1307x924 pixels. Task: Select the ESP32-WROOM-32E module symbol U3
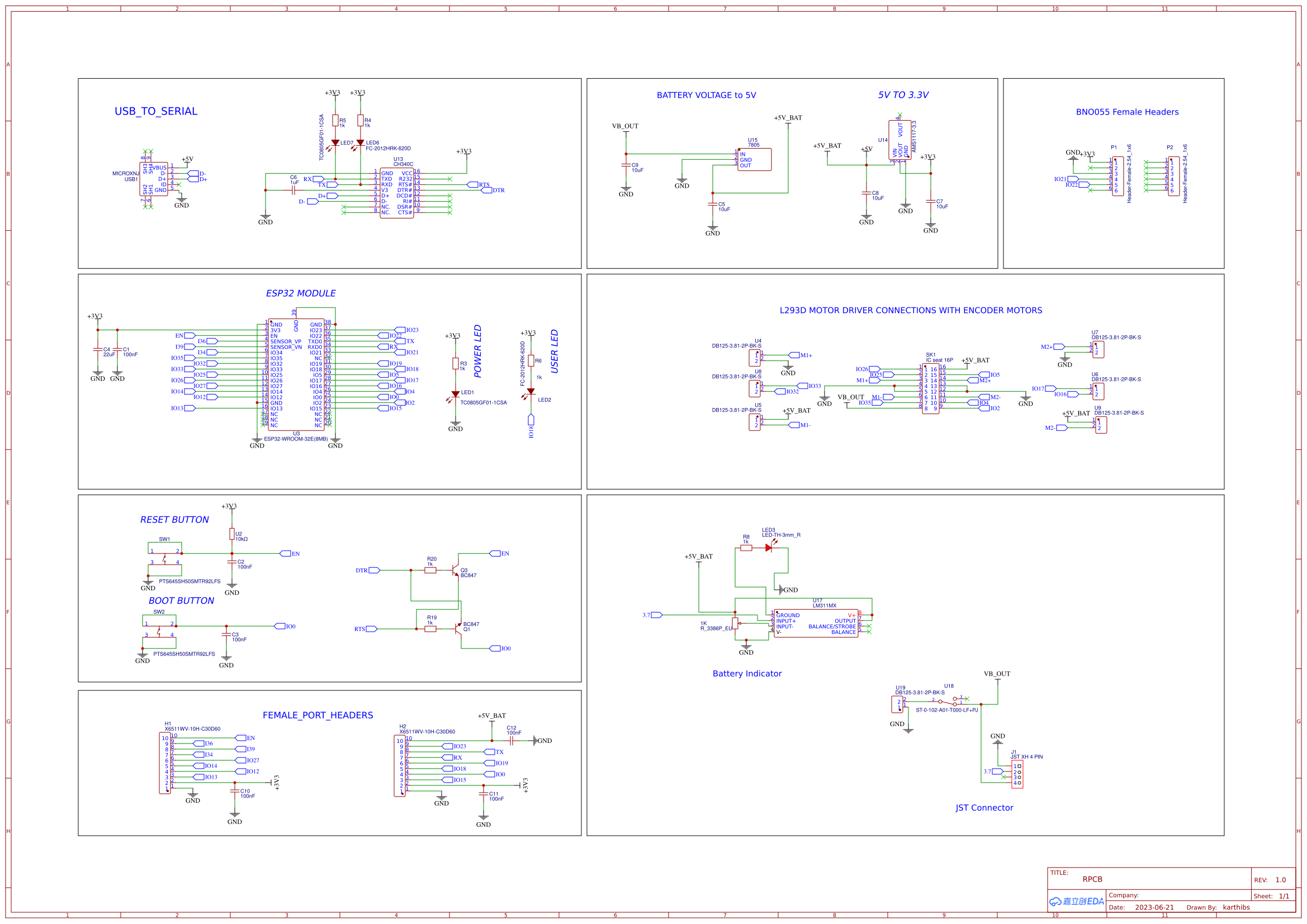point(296,376)
